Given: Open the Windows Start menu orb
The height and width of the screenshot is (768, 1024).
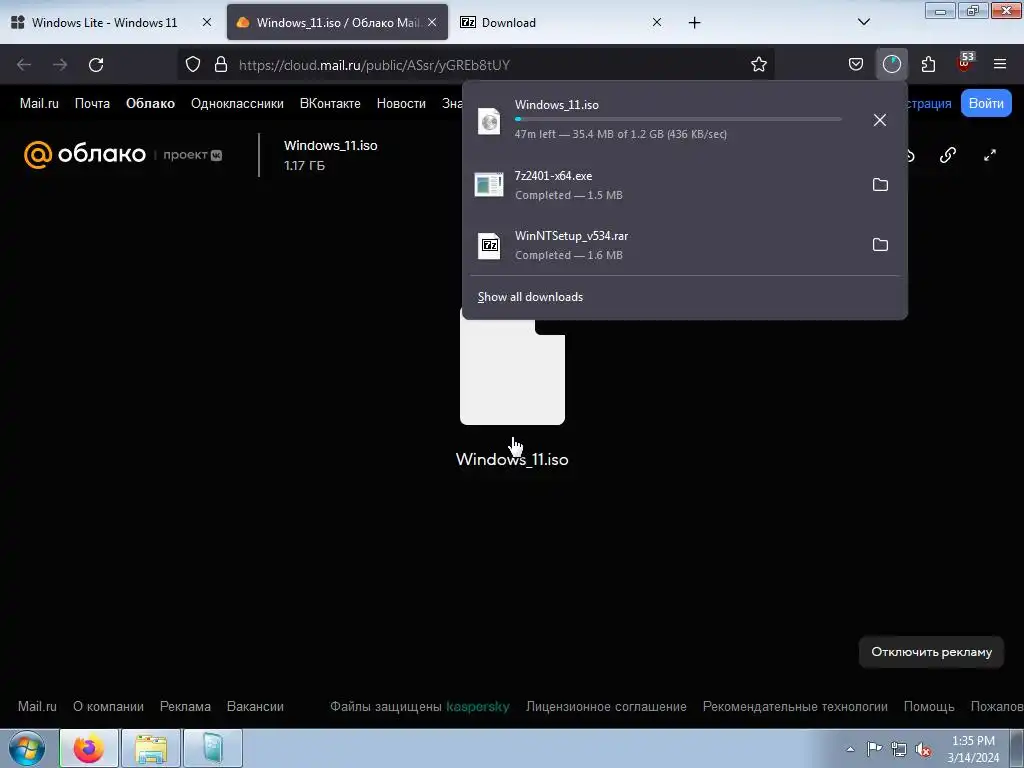Looking at the screenshot, I should [27, 748].
